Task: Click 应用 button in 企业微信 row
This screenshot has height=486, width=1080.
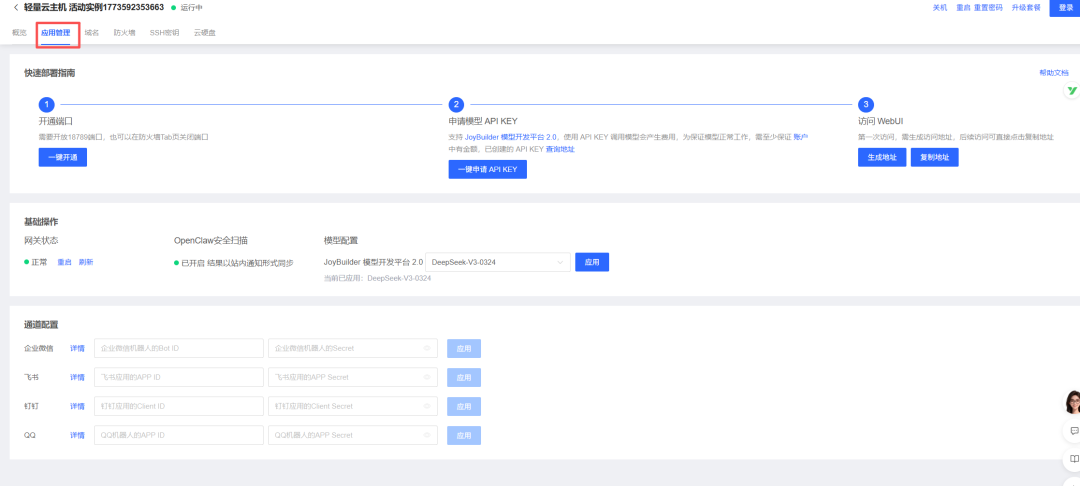Action: [464, 348]
